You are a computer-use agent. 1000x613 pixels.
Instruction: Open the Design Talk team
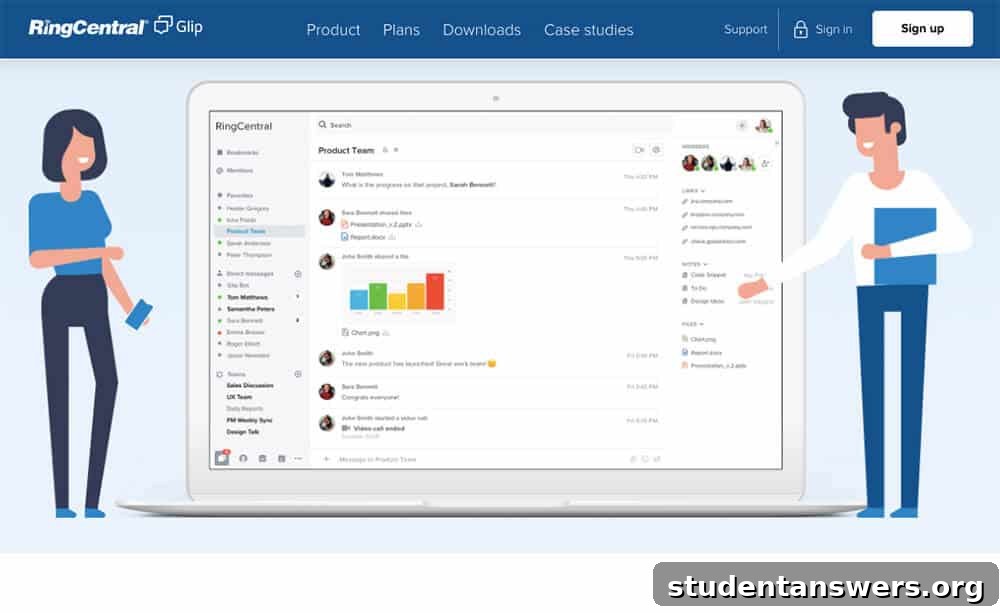point(243,432)
